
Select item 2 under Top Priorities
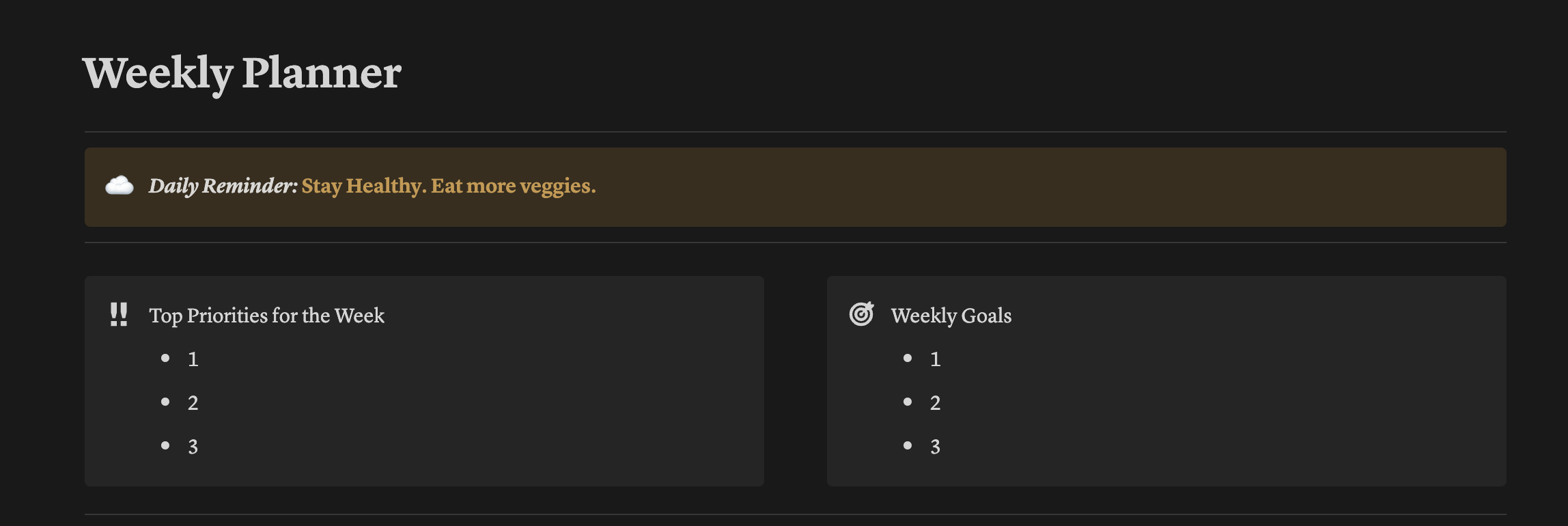click(193, 403)
